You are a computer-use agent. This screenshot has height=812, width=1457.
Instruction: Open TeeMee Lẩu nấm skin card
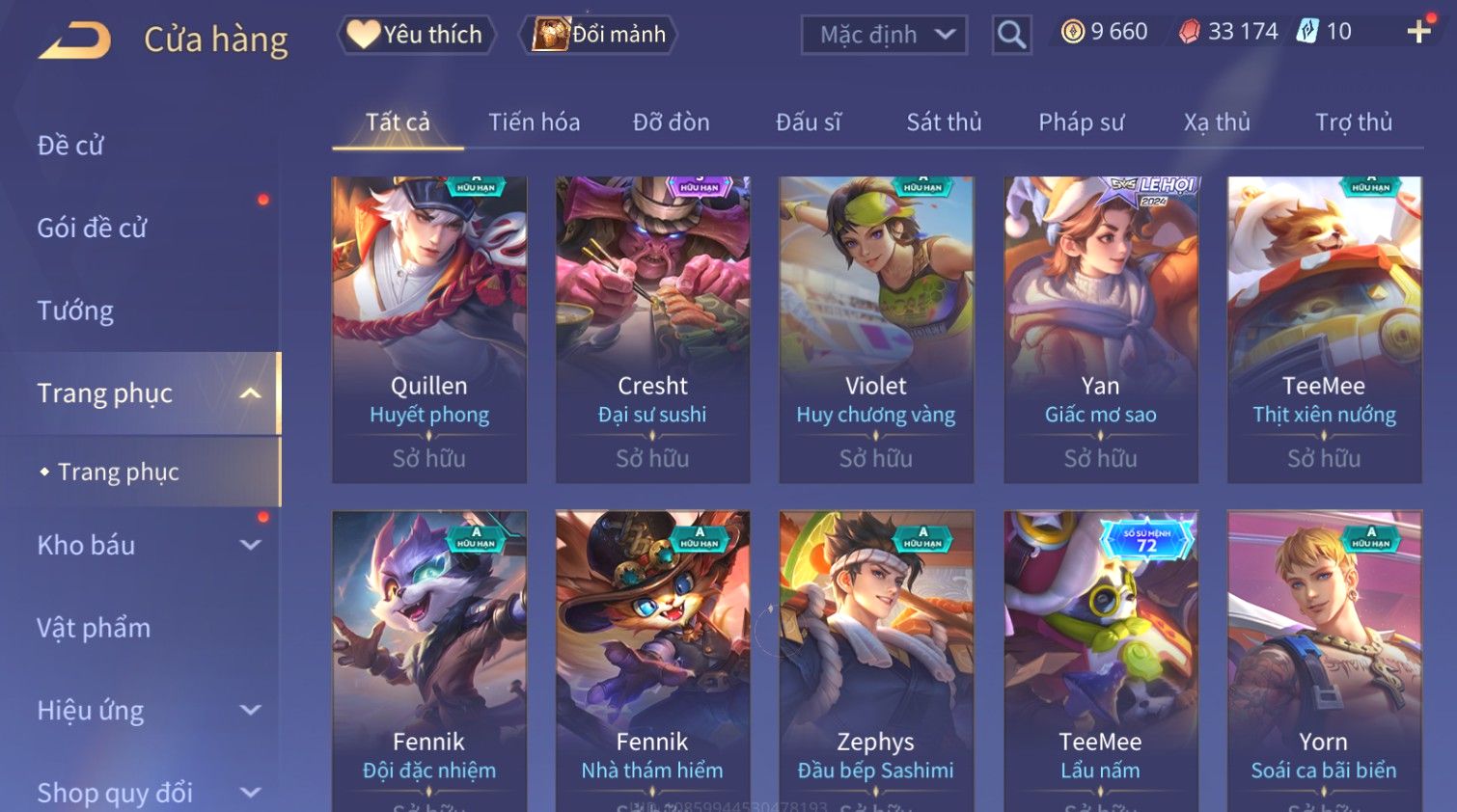[x=1101, y=661]
